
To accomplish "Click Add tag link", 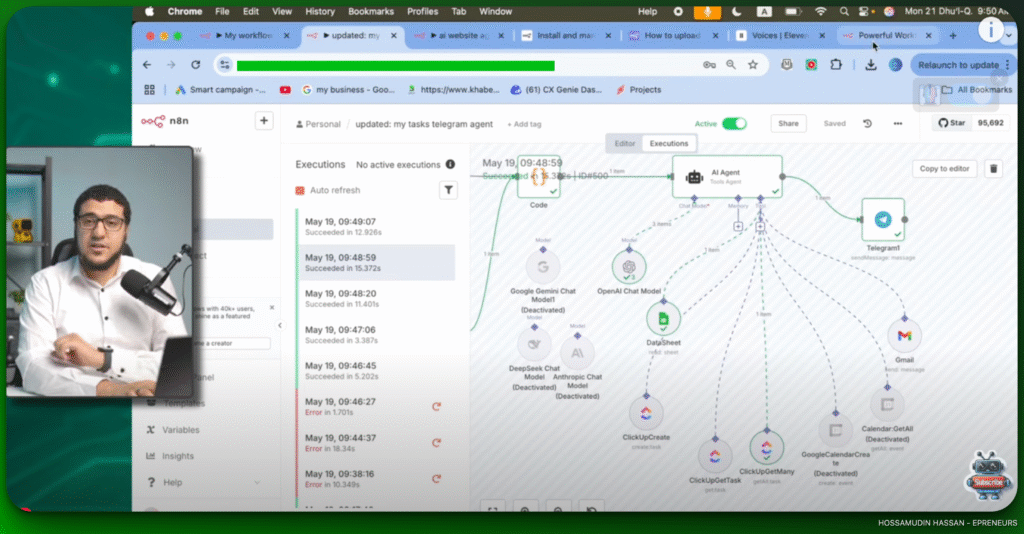I will click(524, 124).
